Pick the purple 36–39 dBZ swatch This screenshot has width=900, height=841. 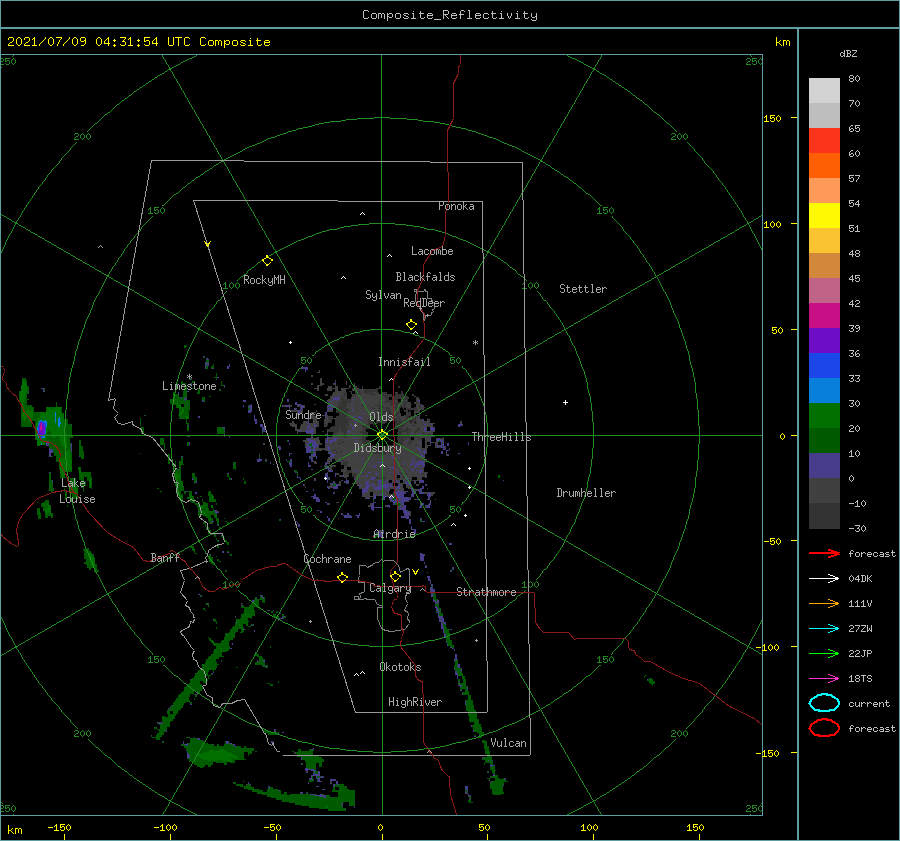(x=824, y=341)
